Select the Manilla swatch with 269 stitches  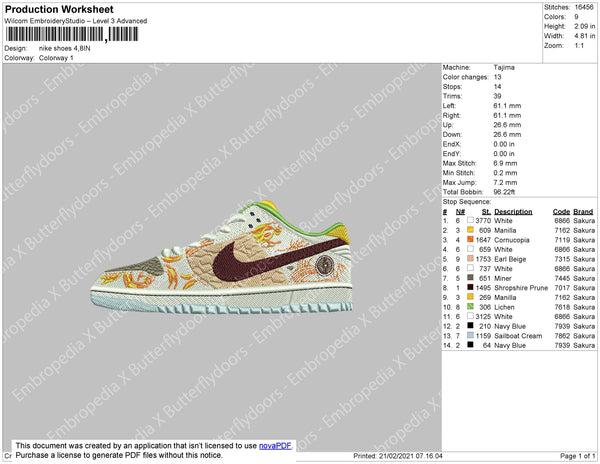470,297
